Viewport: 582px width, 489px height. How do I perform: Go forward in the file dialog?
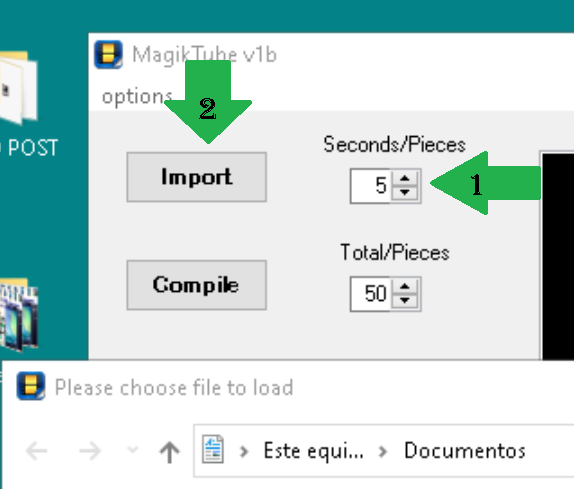(x=90, y=451)
